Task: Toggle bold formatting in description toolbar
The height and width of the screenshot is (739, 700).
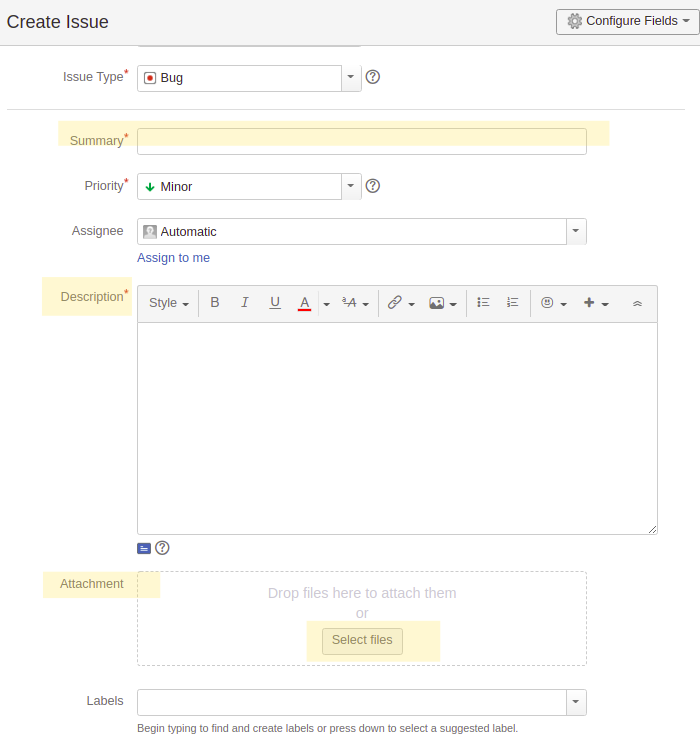Action: click(215, 303)
